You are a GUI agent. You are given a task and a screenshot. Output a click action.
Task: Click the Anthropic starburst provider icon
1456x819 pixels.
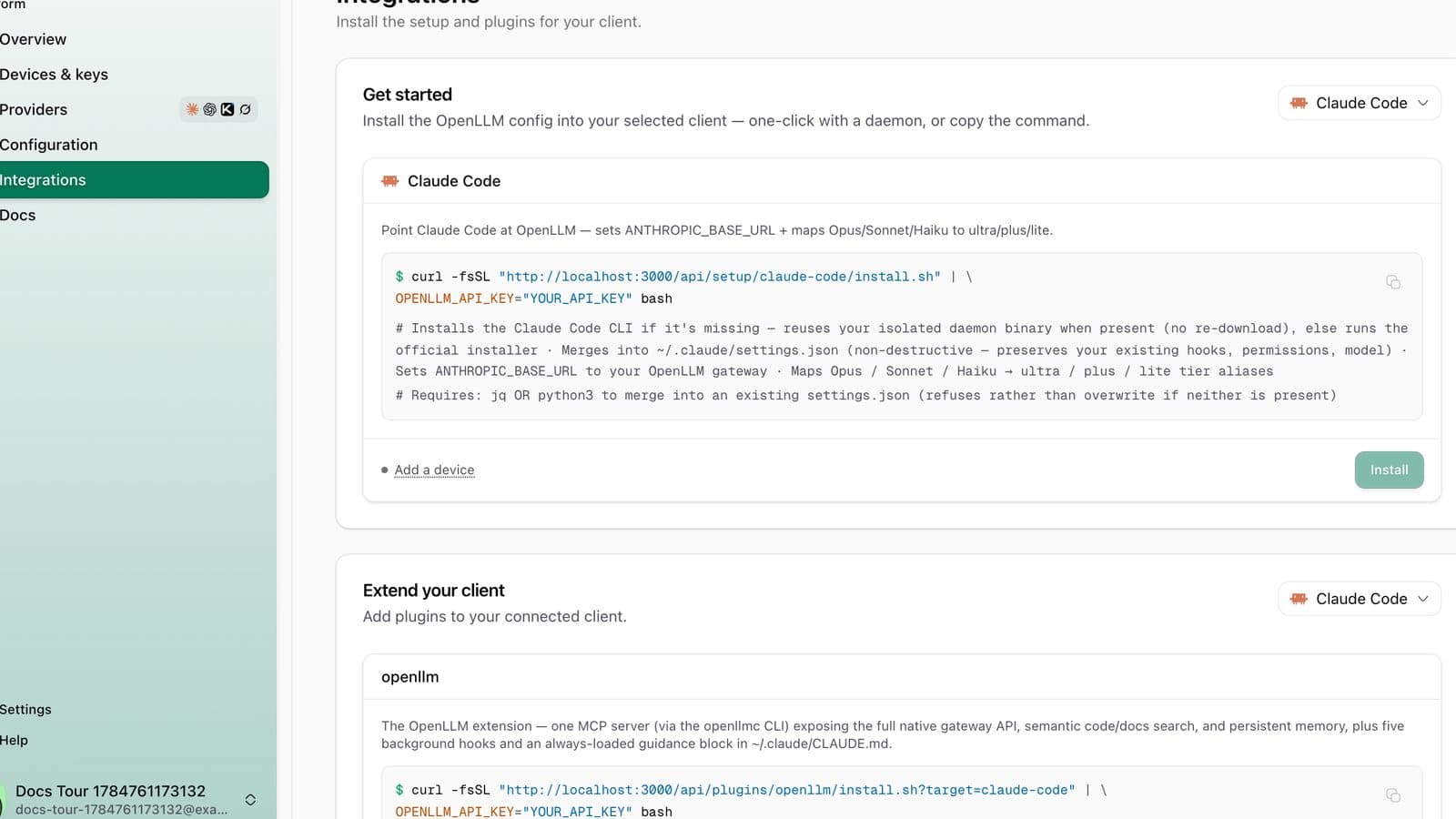(192, 109)
